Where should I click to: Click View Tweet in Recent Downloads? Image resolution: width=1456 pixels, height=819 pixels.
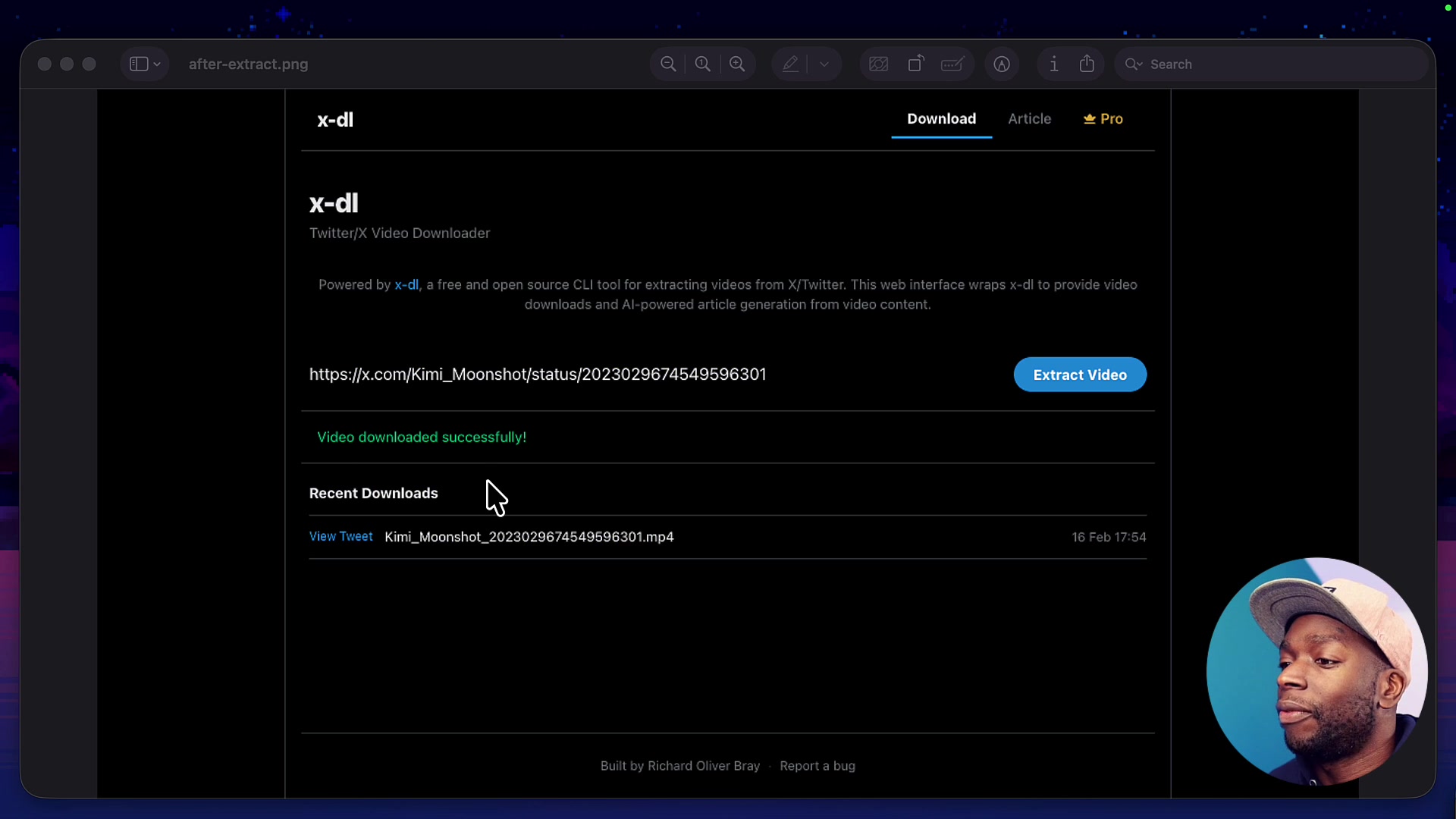(x=340, y=536)
